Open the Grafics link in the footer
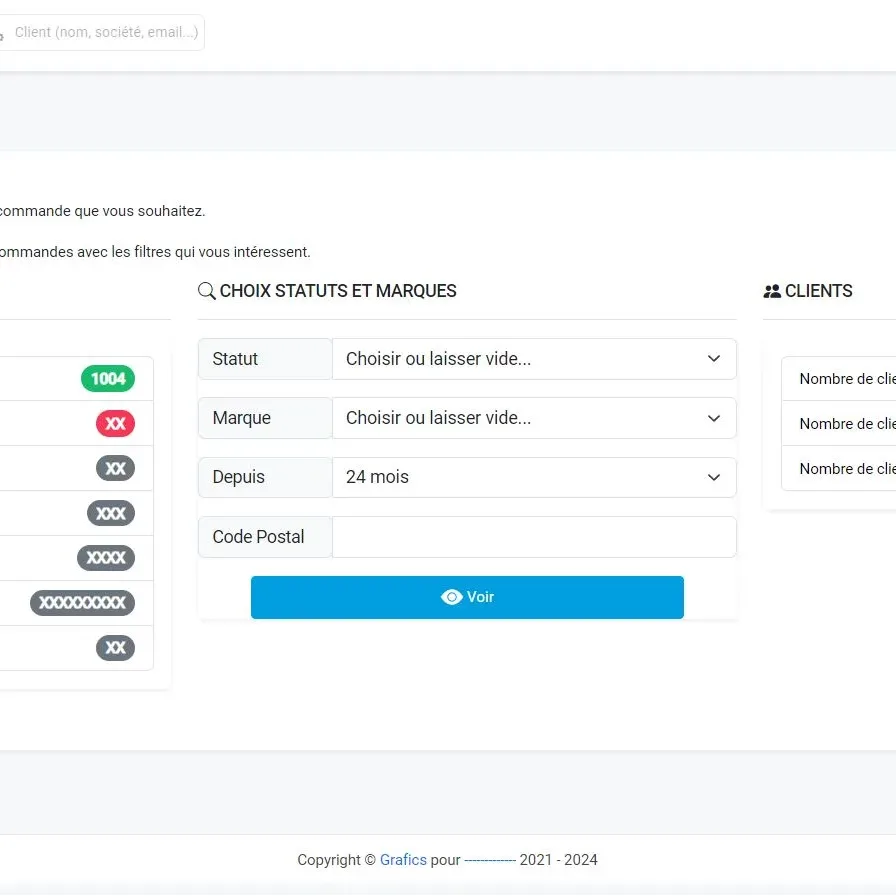 point(403,860)
